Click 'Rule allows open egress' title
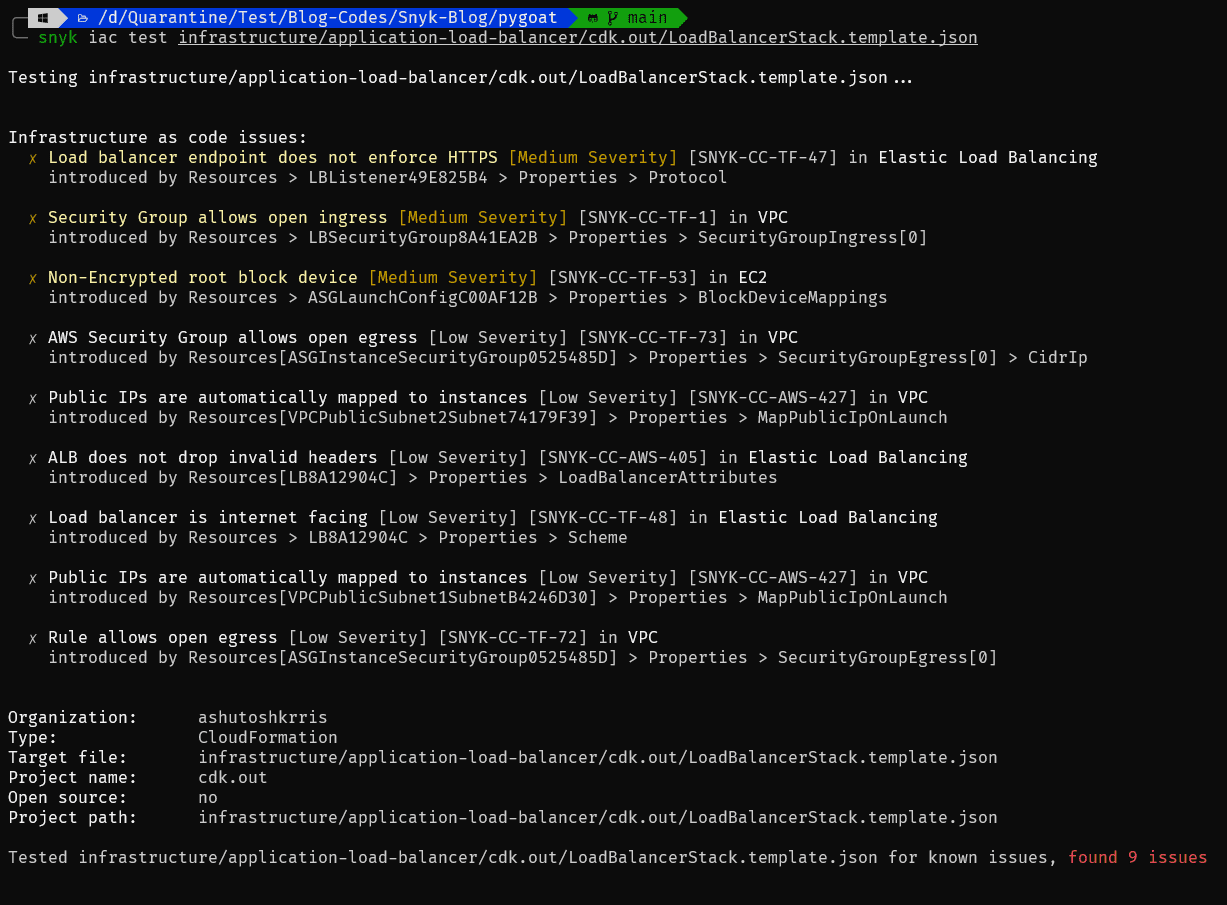Viewport: 1227px width, 905px height. [163, 637]
